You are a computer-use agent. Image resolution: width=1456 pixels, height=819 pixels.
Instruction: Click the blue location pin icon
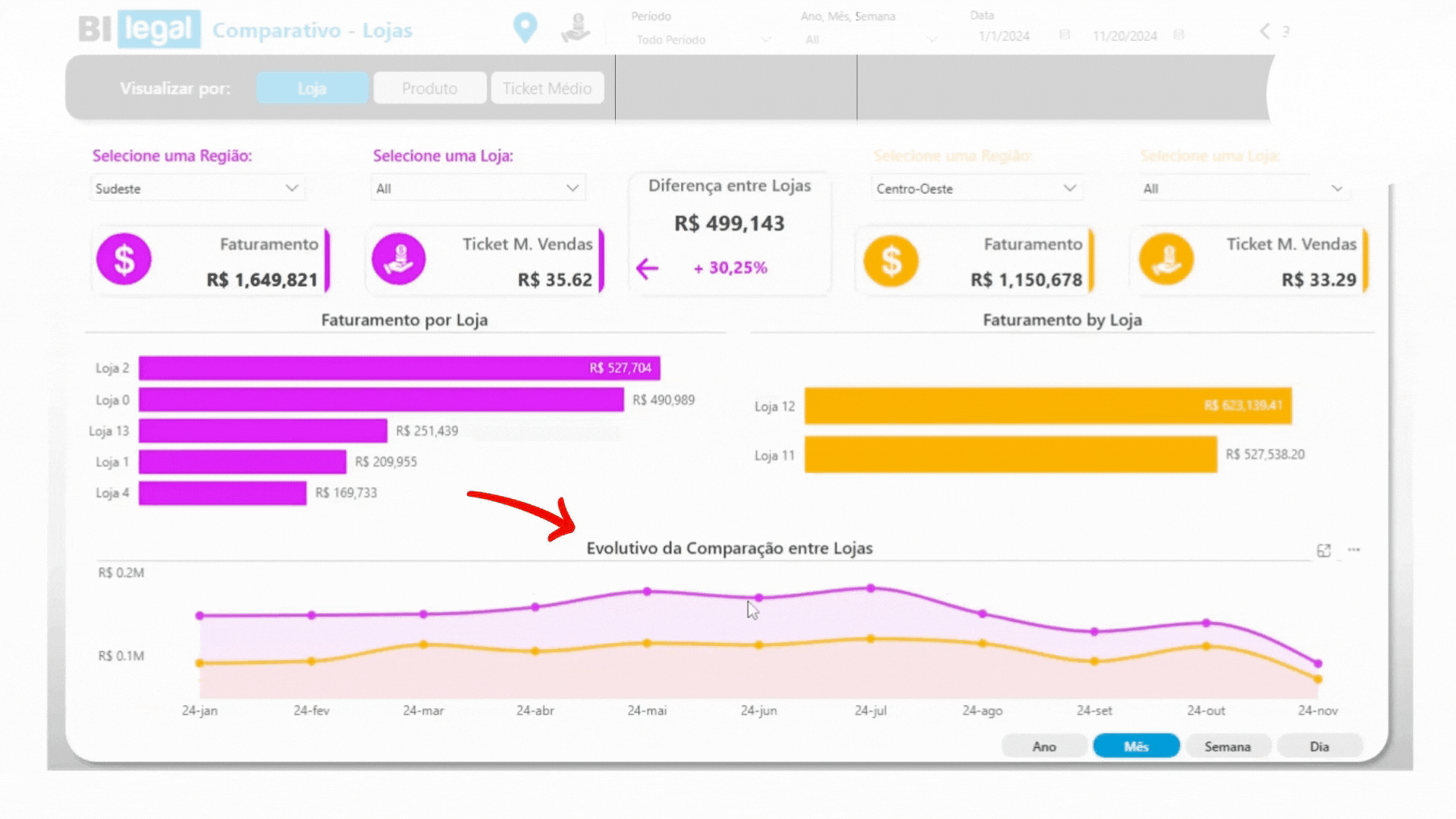[525, 28]
